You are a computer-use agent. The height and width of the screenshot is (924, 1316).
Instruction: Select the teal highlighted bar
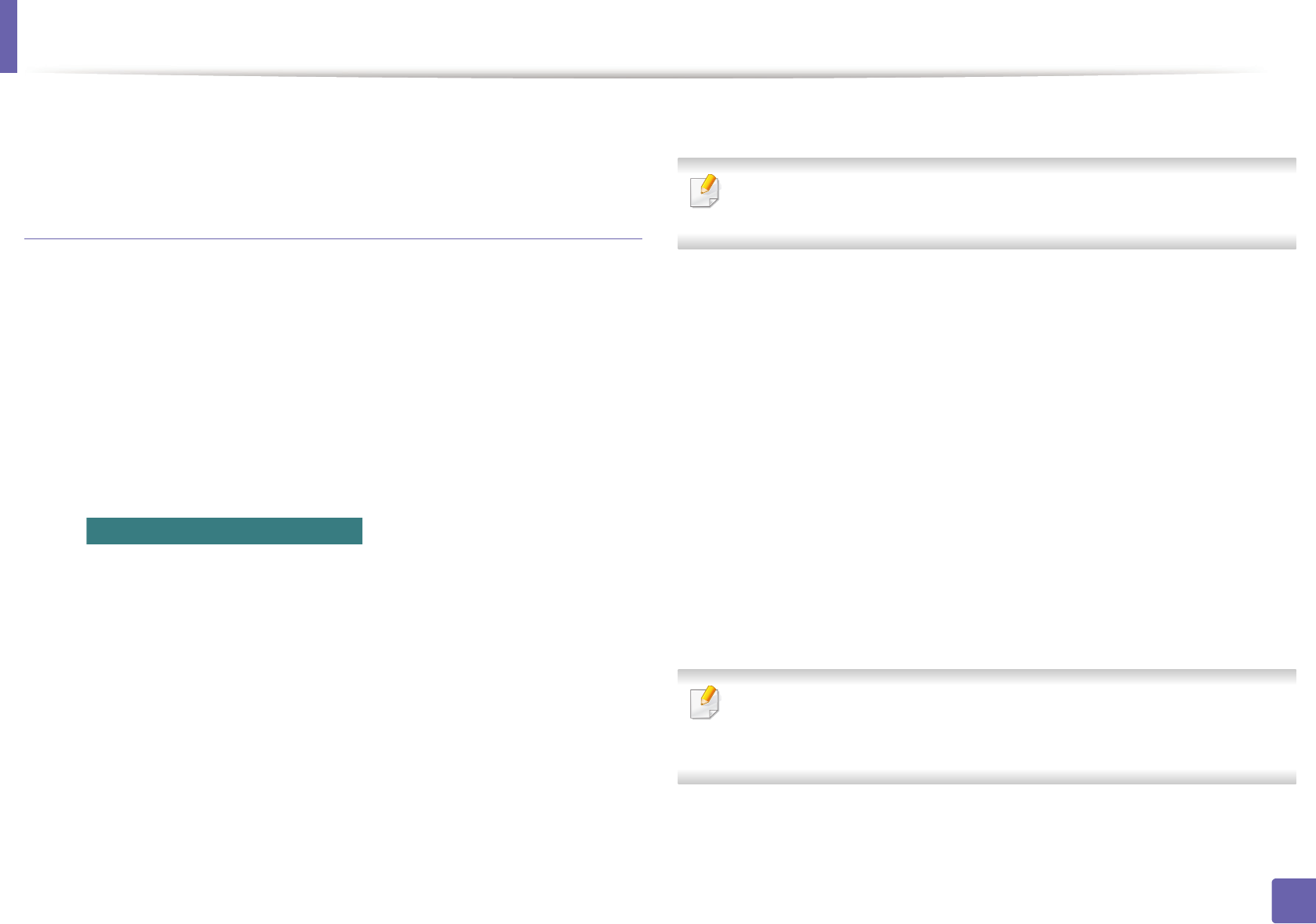pos(224,531)
